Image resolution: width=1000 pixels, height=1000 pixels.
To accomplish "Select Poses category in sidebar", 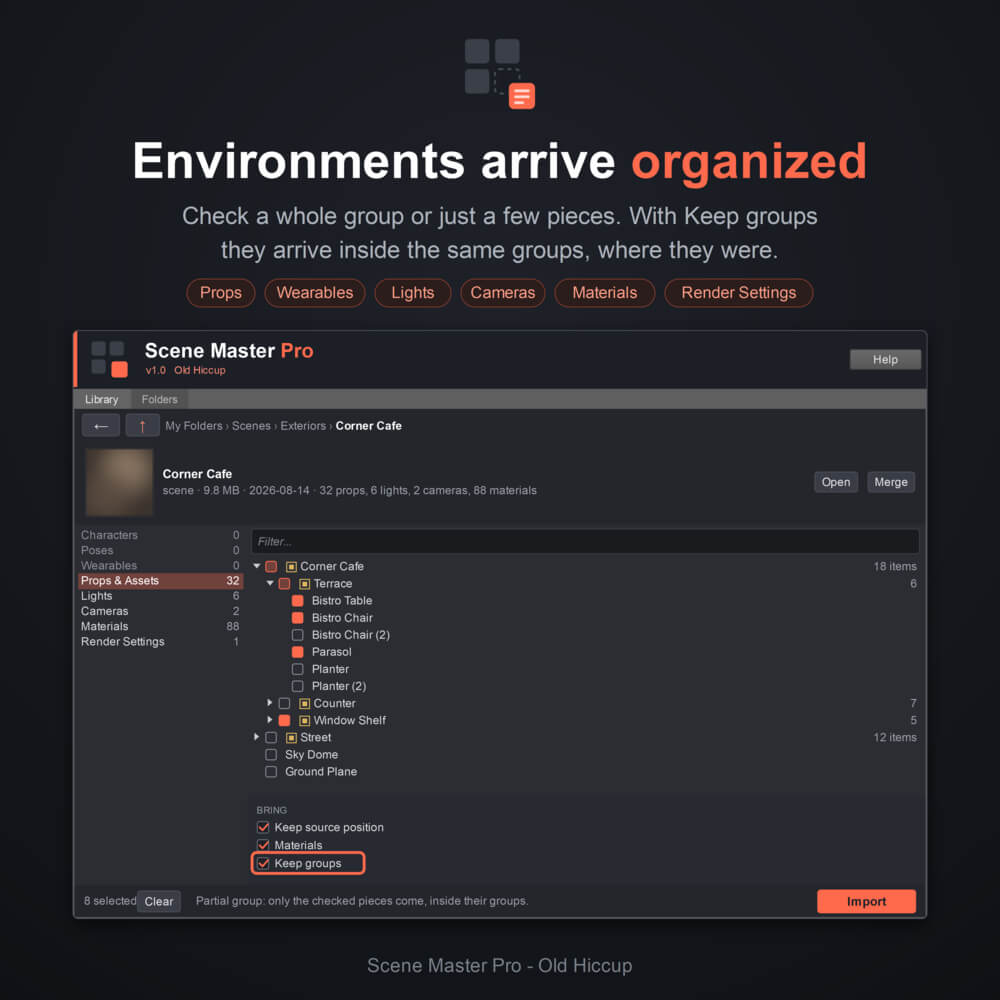I will coord(160,550).
